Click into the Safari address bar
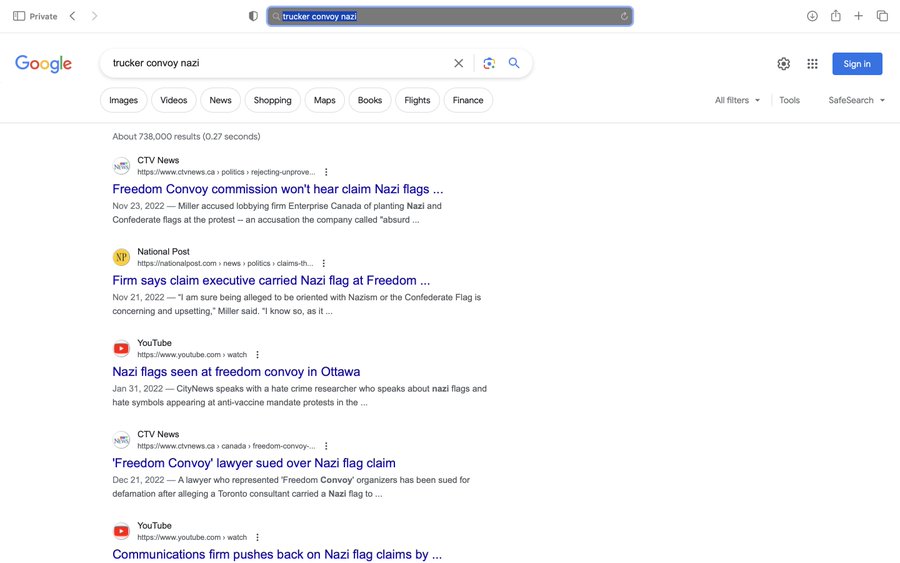The width and height of the screenshot is (900, 563). [x=450, y=16]
